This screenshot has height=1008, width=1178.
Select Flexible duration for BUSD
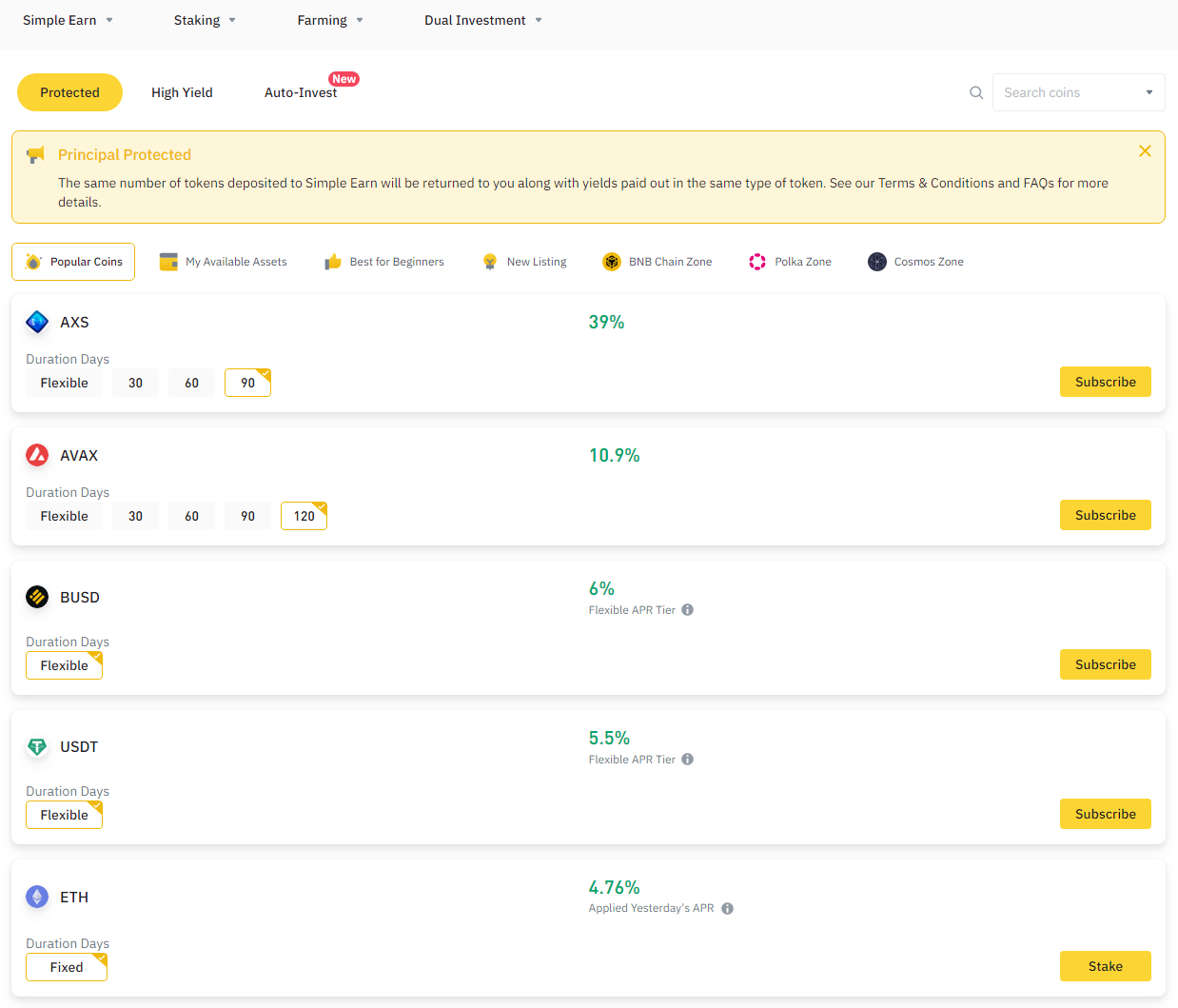click(x=64, y=665)
